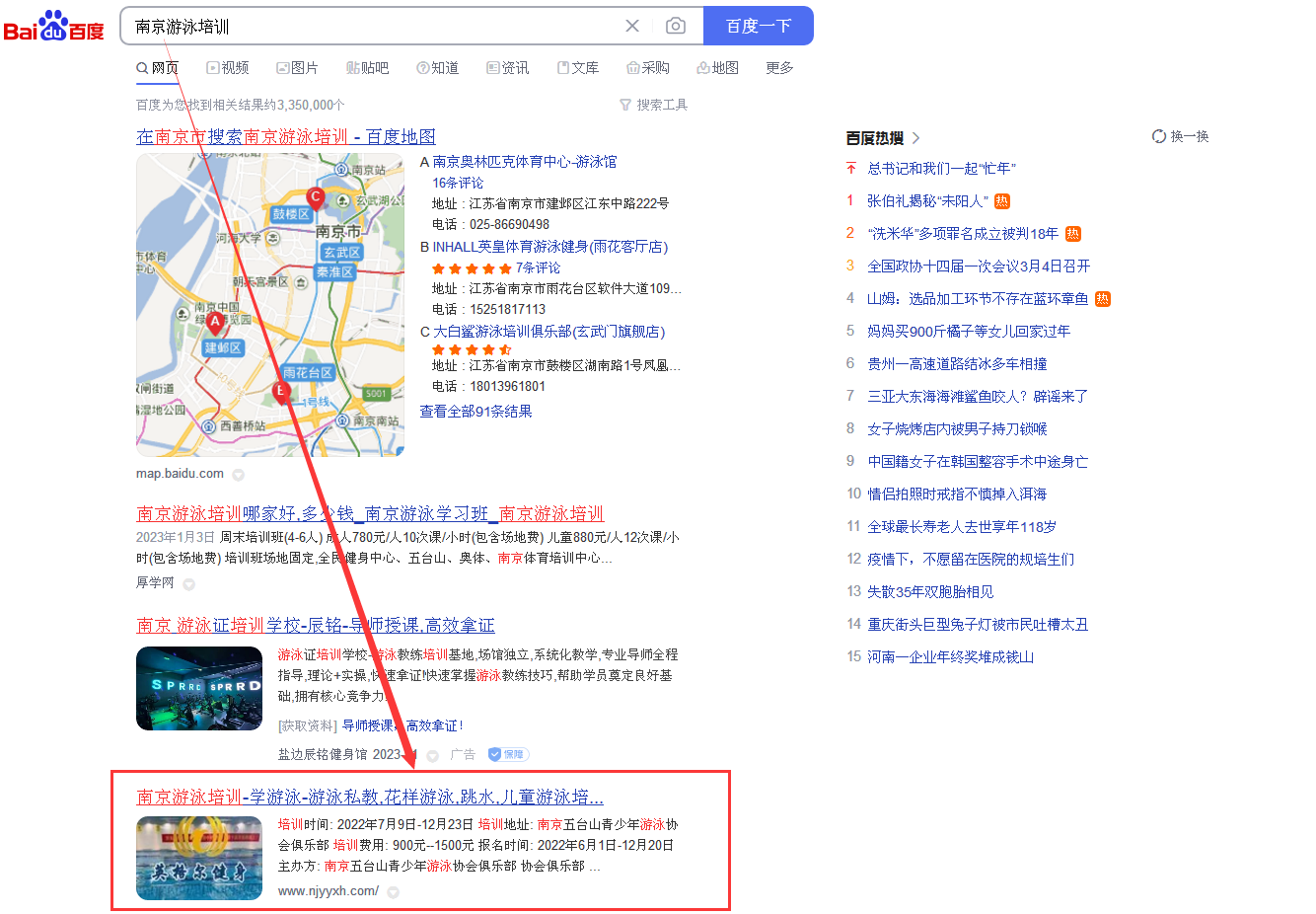The width and height of the screenshot is (1316, 914).
Task: Open 搜索工具 filter options
Action: click(x=653, y=105)
